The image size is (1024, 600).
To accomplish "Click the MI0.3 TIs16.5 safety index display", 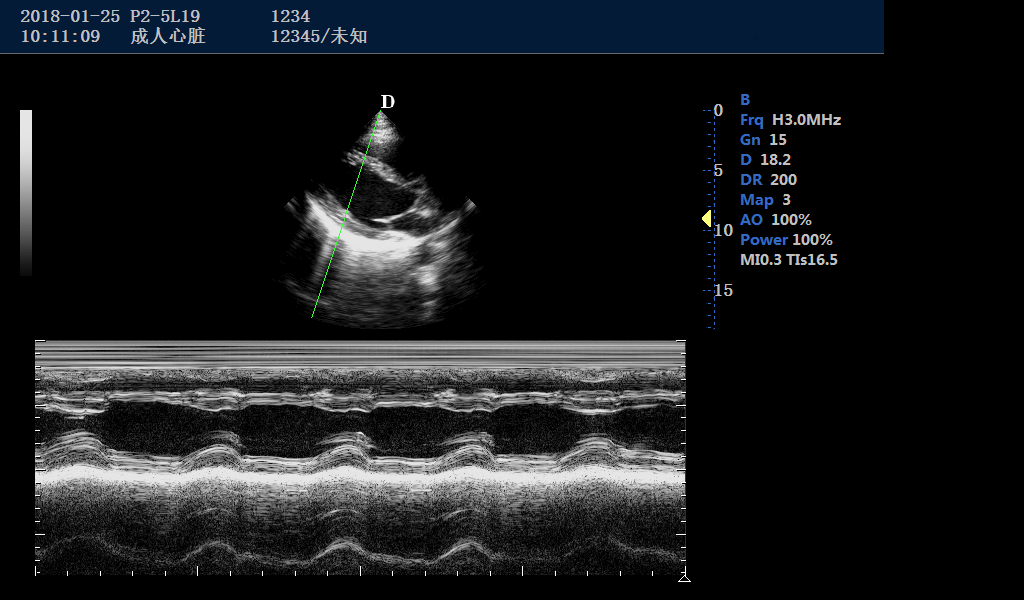I will click(x=788, y=259).
